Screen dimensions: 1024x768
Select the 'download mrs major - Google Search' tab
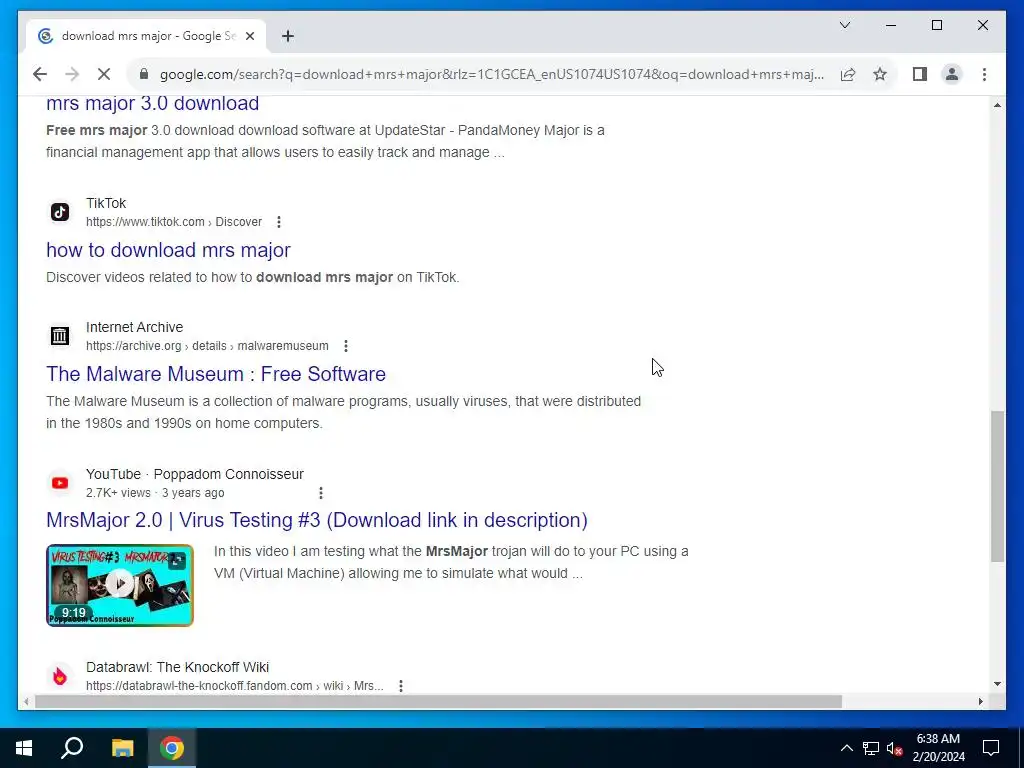[146, 36]
